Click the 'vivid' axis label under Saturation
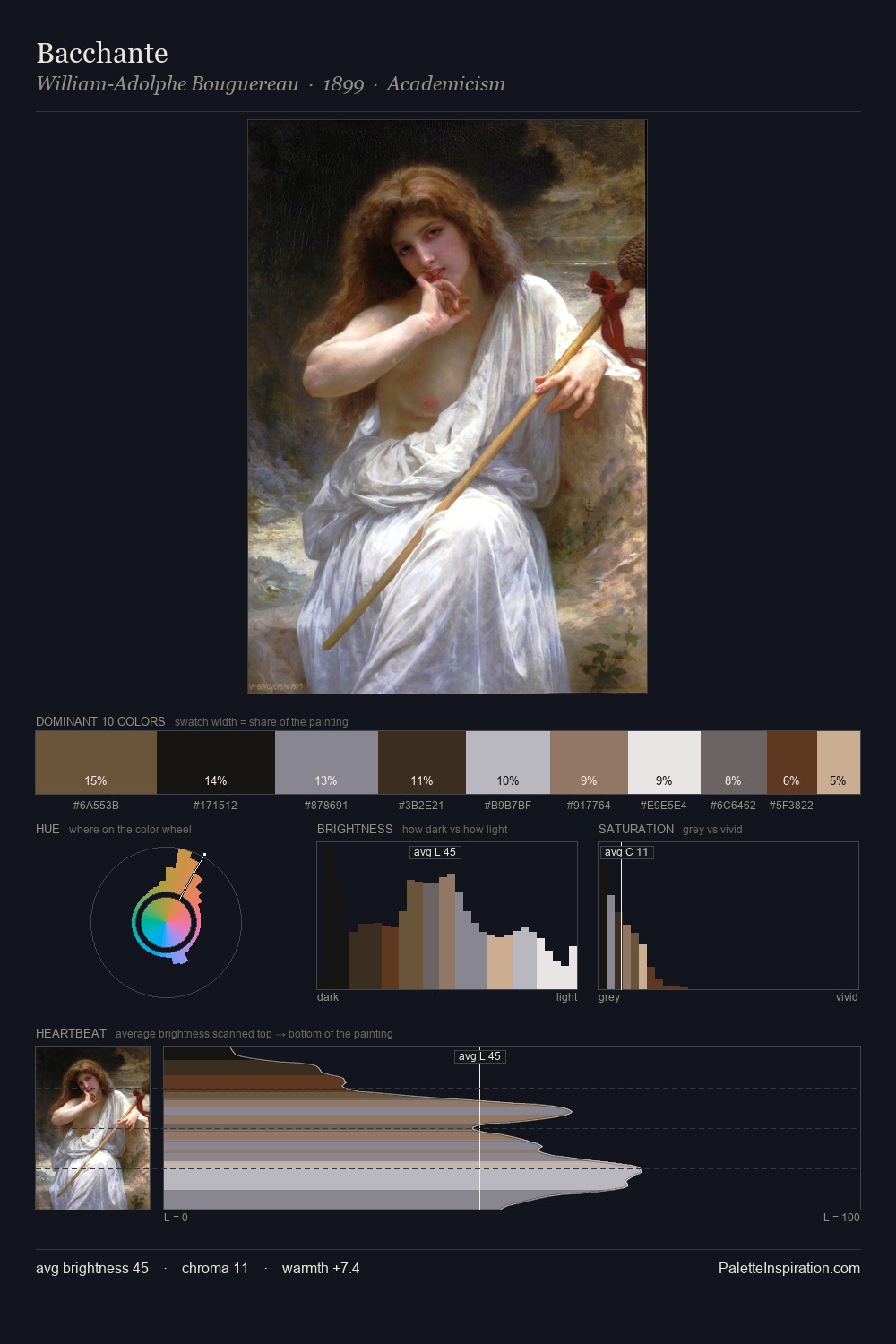The image size is (896, 1344). pyautogui.click(x=847, y=997)
